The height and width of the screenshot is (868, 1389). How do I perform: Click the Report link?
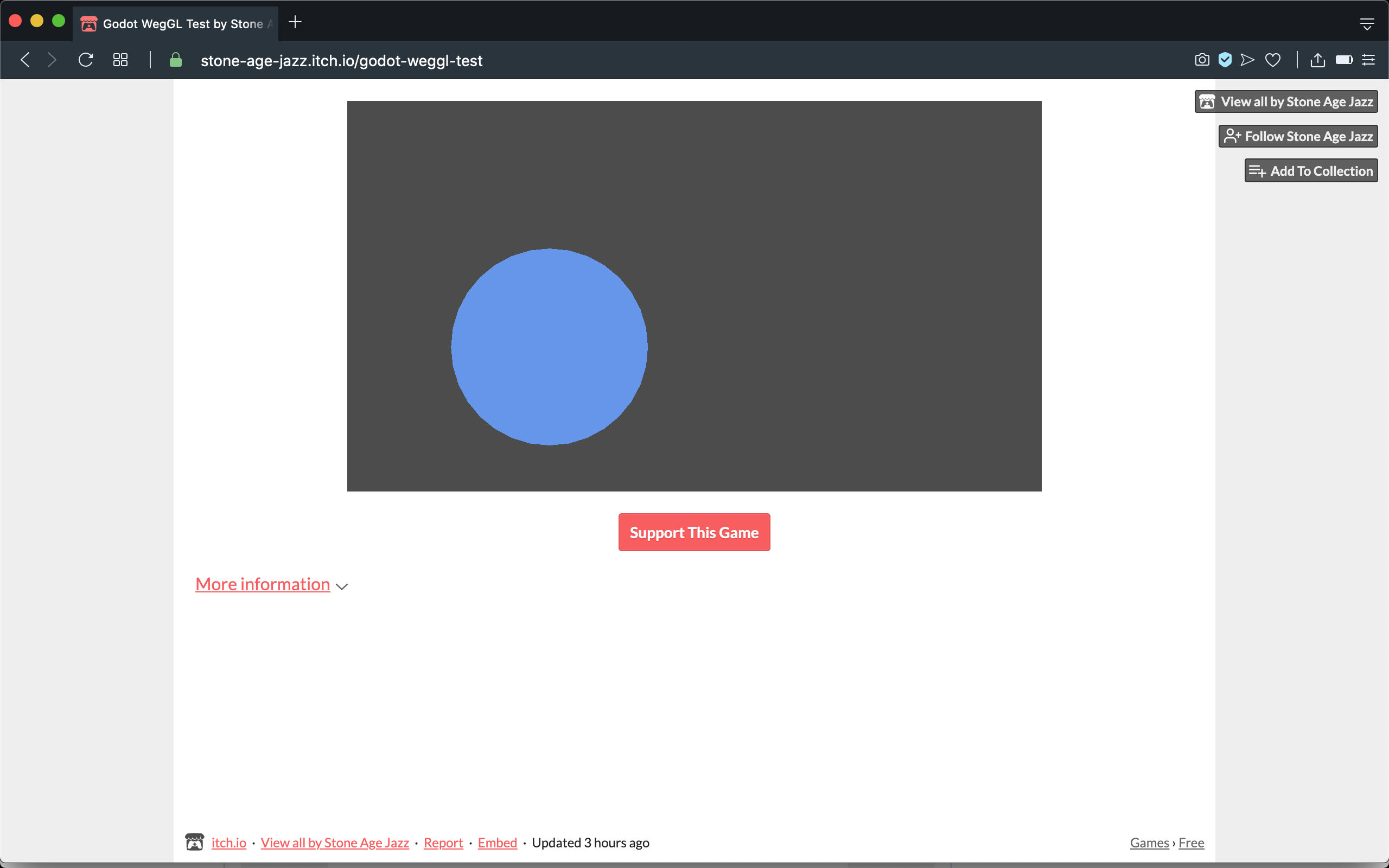click(x=443, y=842)
